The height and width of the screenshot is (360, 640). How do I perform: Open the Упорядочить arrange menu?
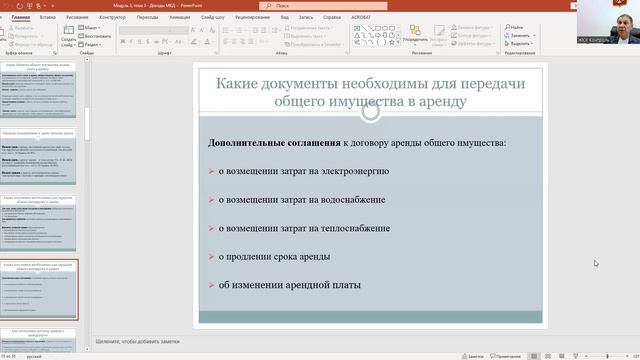tap(415, 35)
